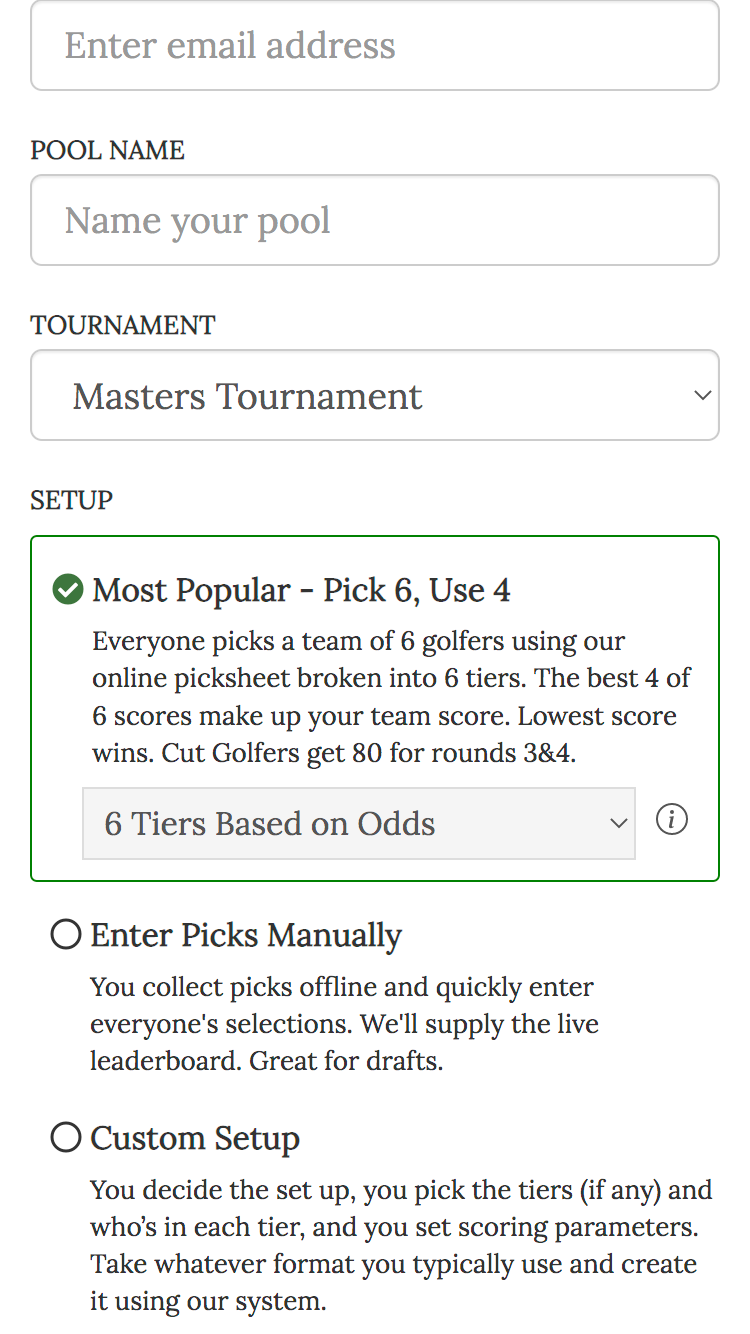Select the Custom Setup radio button
This screenshot has width=750, height=1334.
[x=66, y=1138]
